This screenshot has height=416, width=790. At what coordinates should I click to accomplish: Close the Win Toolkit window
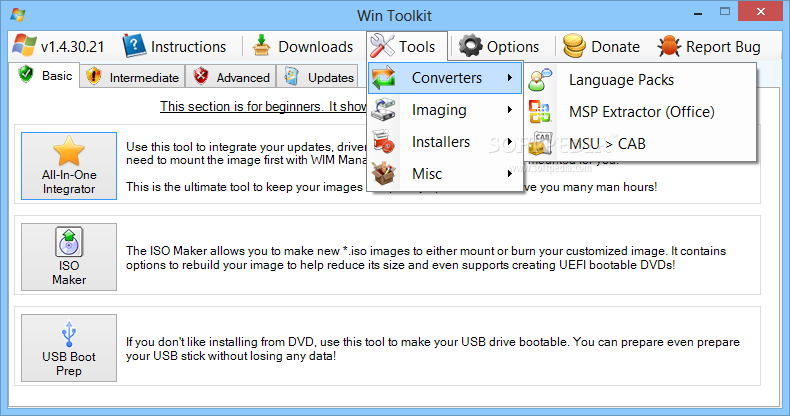761,11
